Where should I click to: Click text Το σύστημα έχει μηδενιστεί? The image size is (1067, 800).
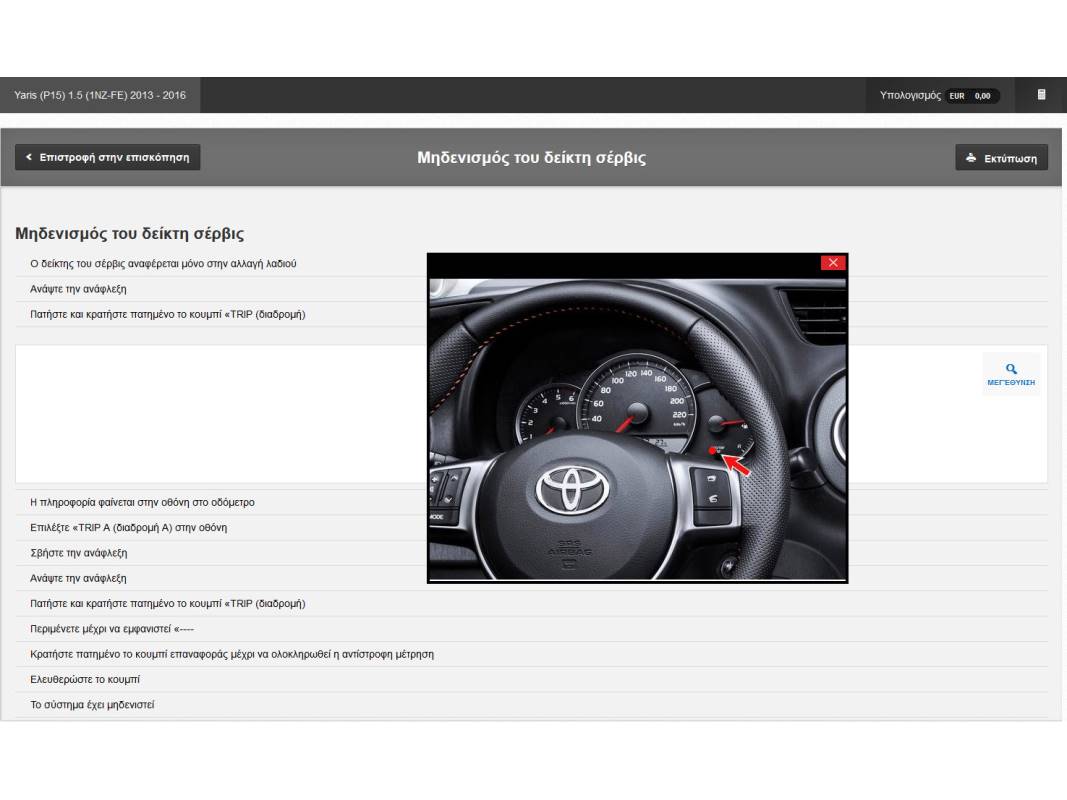click(92, 705)
